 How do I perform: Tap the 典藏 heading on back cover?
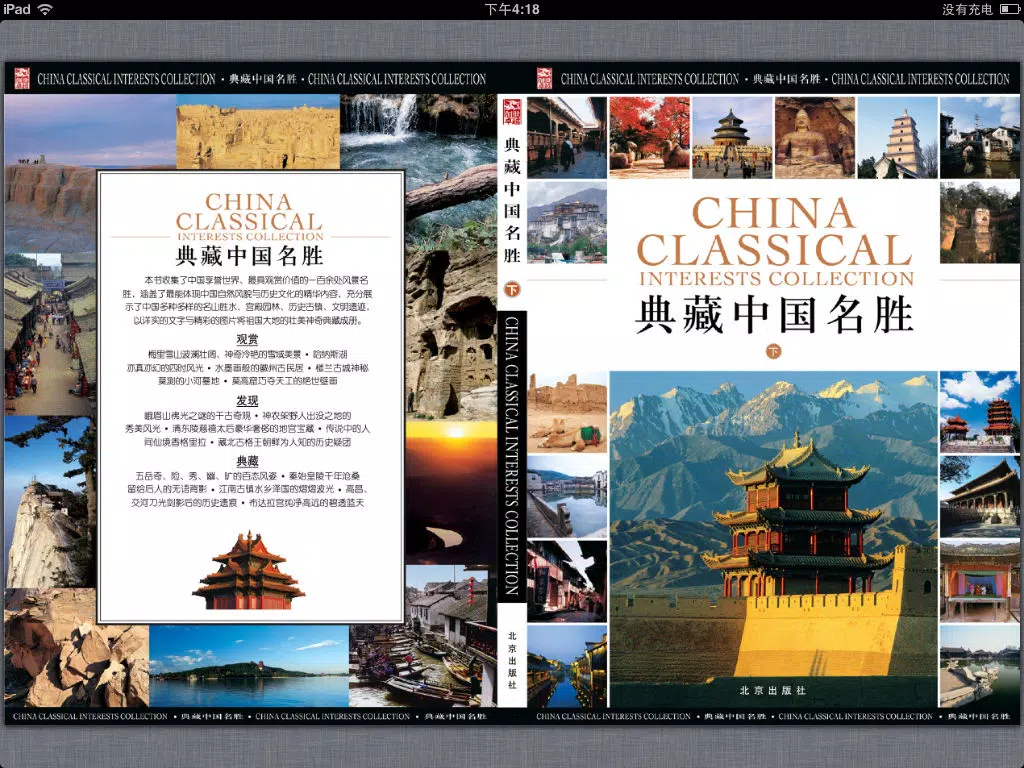[x=248, y=461]
